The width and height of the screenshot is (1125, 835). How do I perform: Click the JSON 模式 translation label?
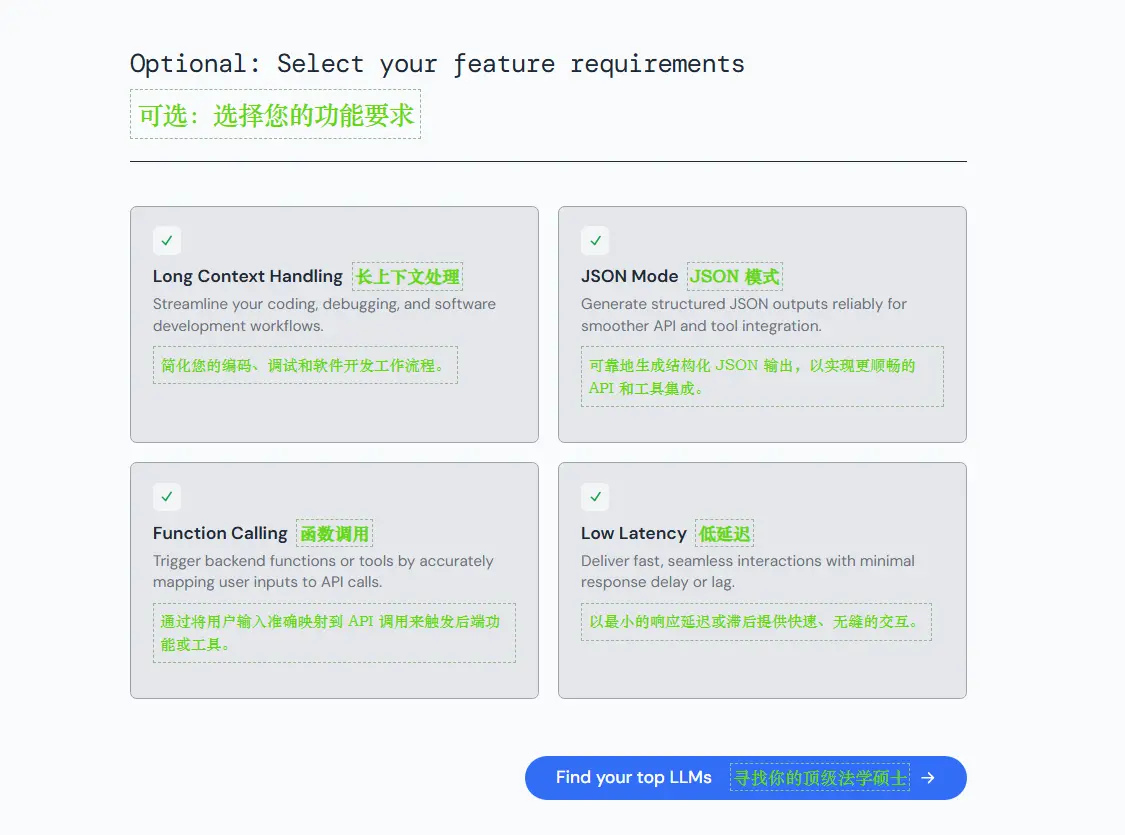coord(734,277)
